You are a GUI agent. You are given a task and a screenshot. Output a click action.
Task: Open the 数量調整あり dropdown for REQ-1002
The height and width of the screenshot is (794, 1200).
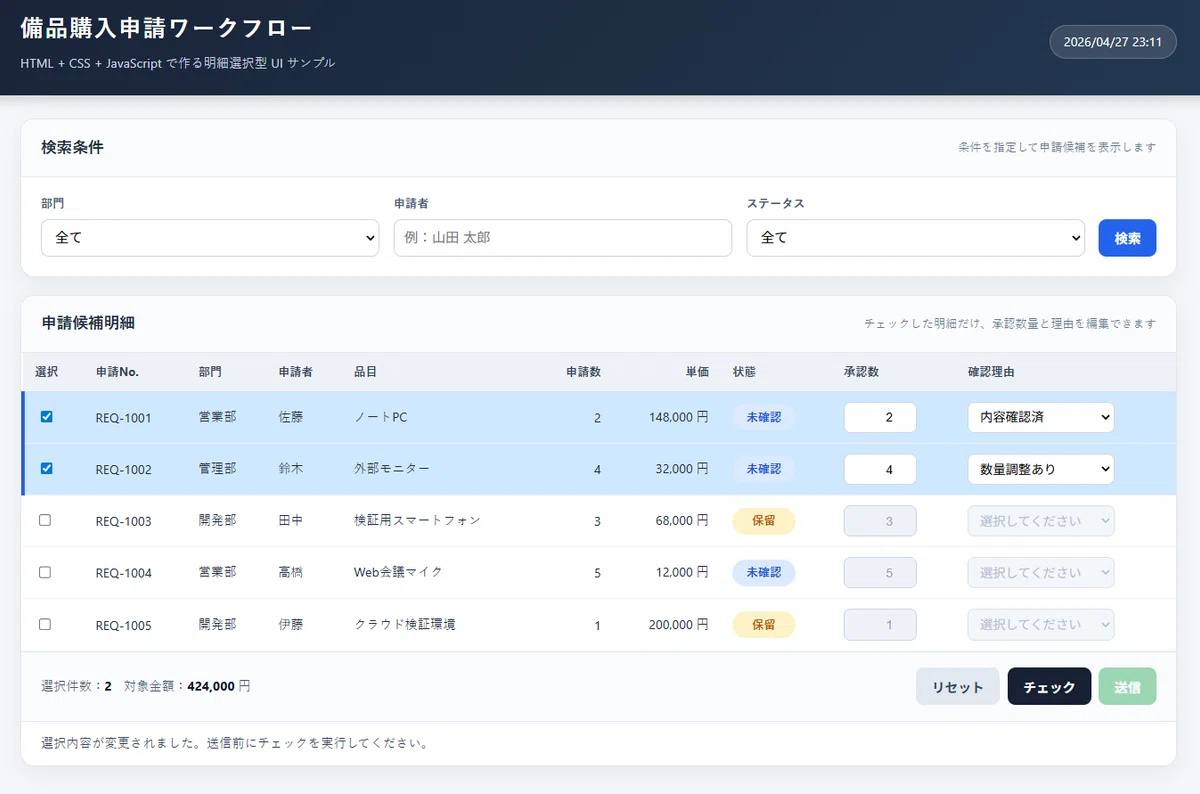point(1040,469)
